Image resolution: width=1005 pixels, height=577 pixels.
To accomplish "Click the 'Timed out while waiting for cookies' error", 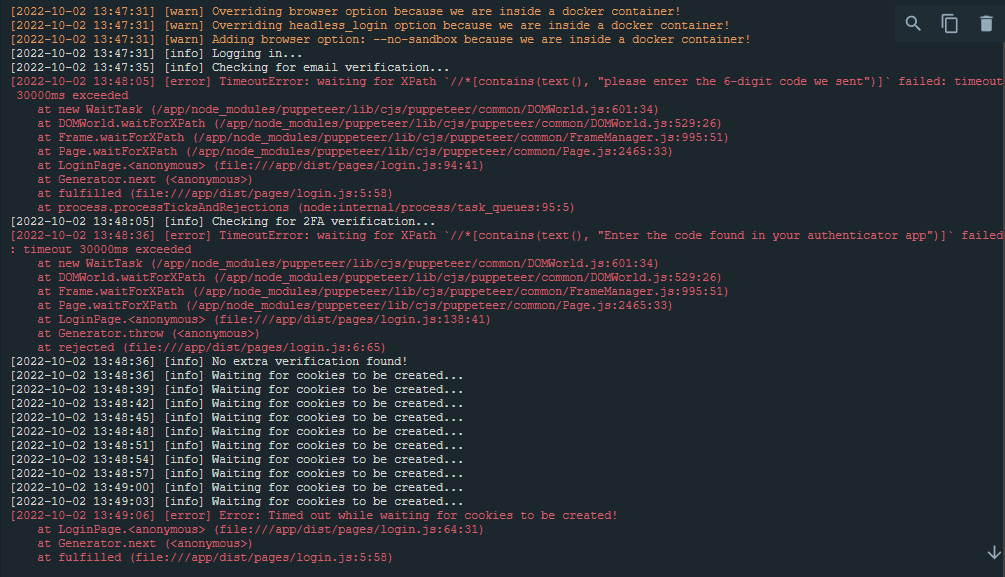I will click(x=300, y=515).
